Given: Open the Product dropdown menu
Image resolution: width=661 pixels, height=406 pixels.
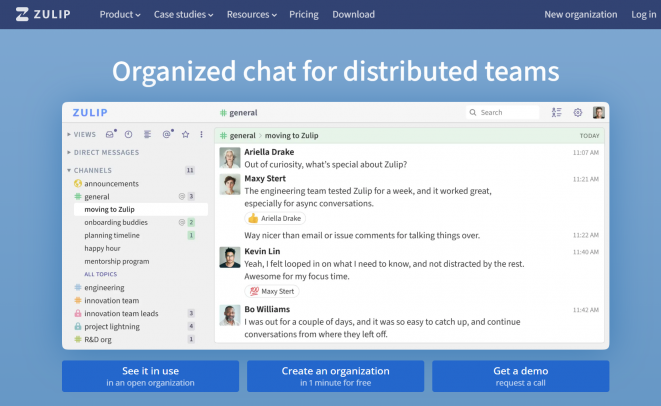Looking at the screenshot, I should click(120, 14).
